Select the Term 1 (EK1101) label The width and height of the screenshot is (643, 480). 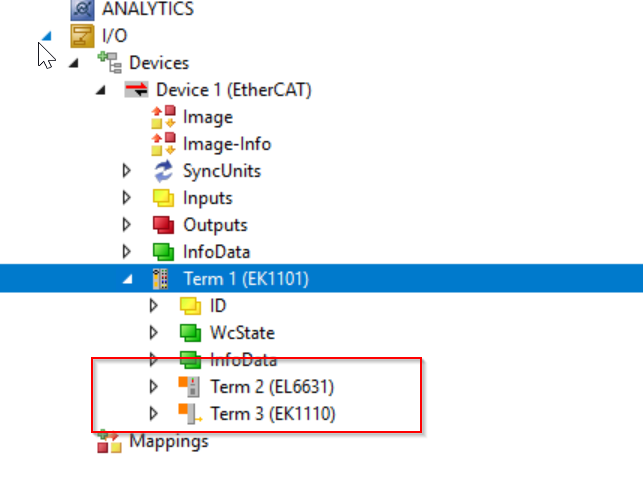[246, 279]
